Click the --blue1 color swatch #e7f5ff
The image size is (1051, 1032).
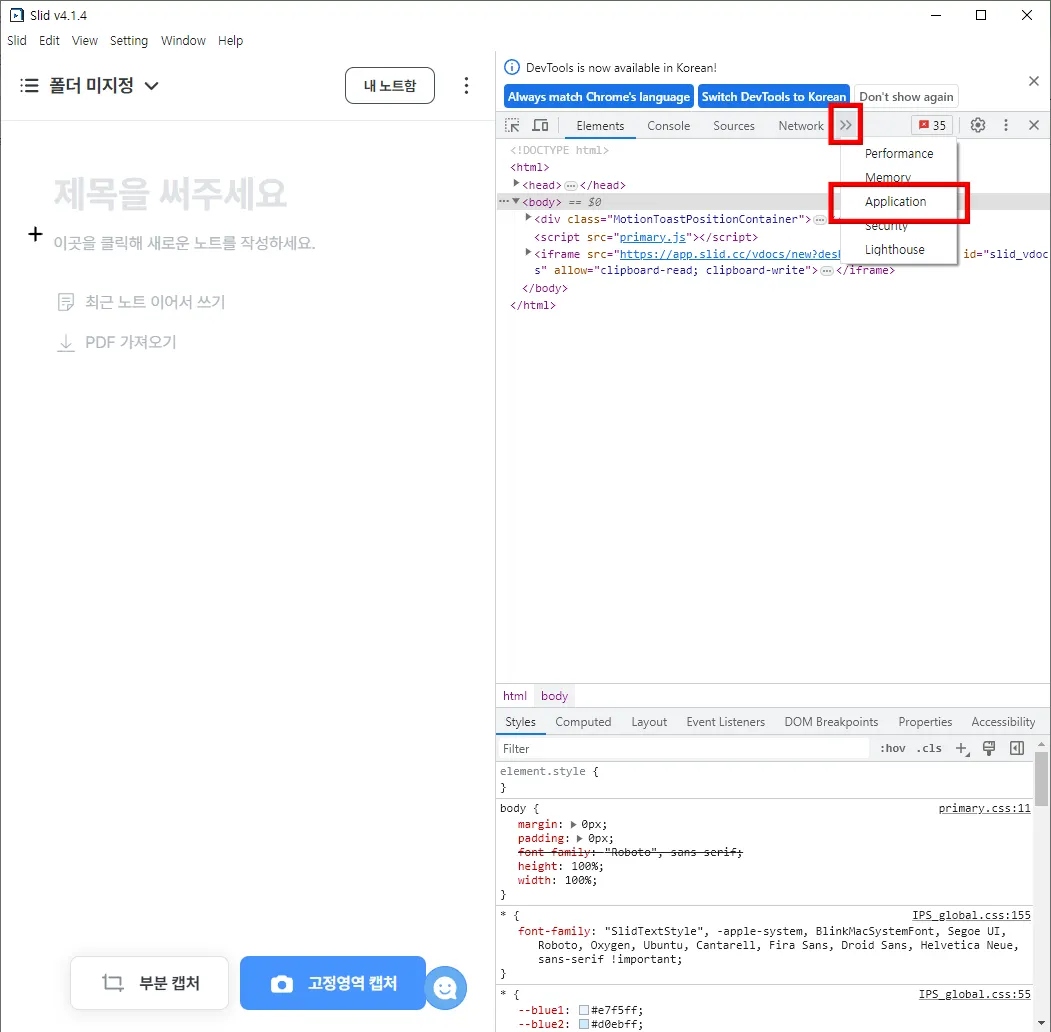pos(584,1011)
